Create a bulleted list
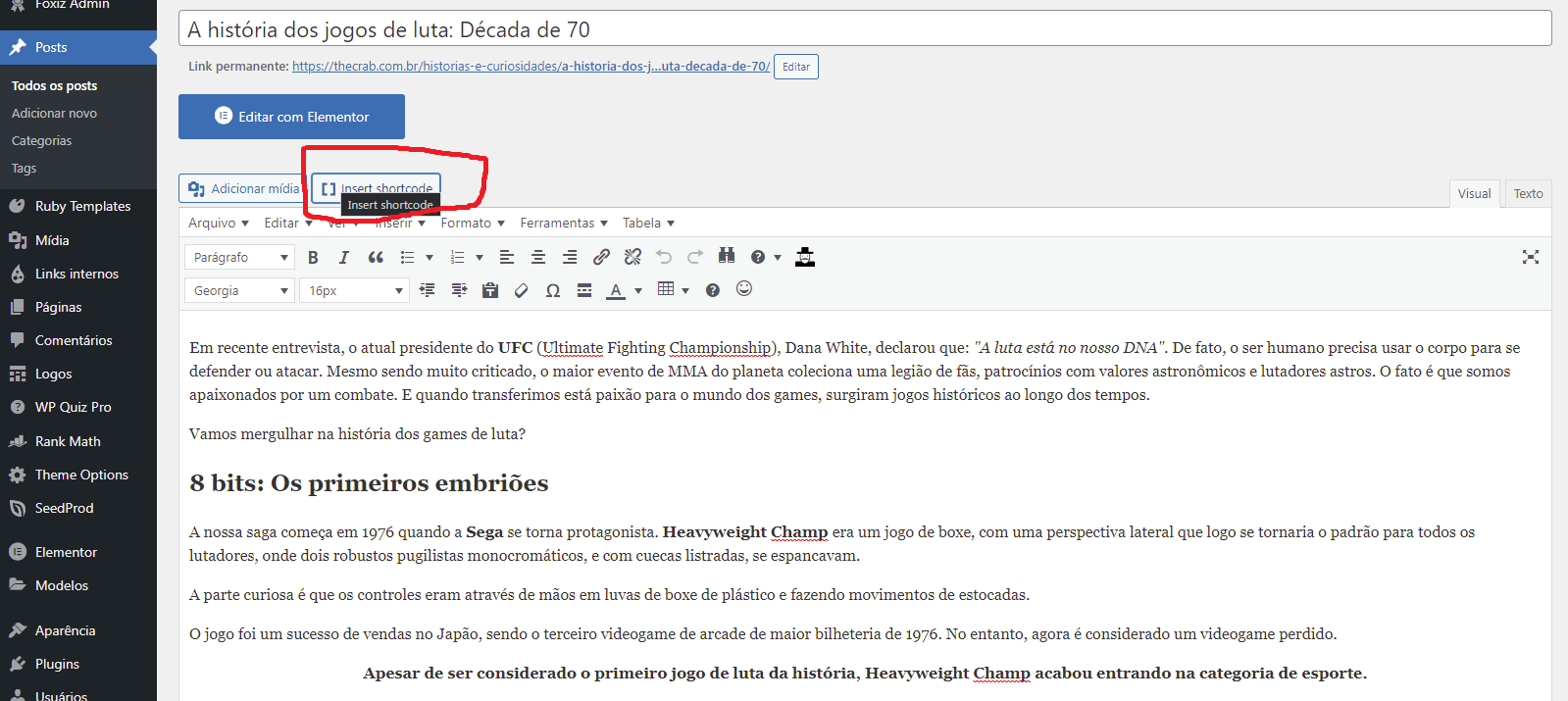The width and height of the screenshot is (1568, 701). pyautogui.click(x=408, y=258)
